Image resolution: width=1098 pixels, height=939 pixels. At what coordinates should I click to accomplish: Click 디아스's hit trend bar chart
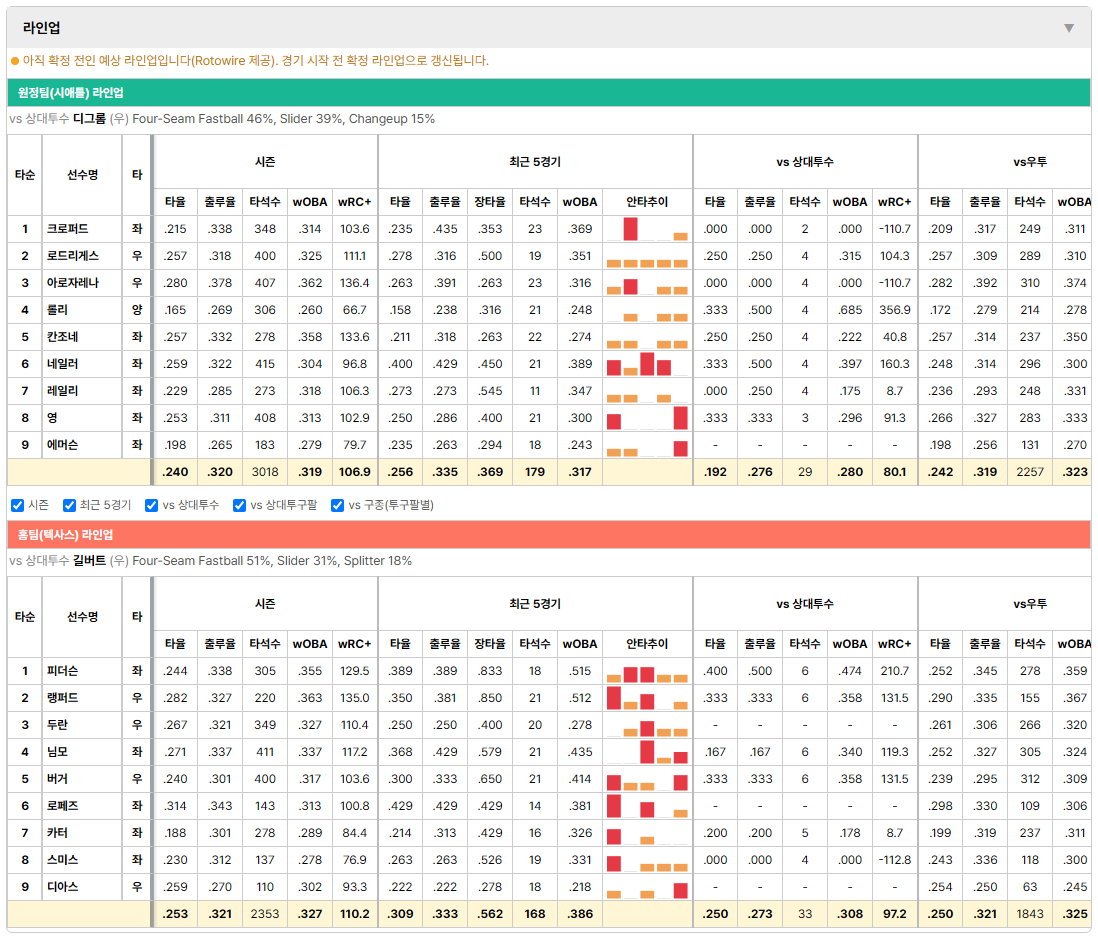point(647,887)
